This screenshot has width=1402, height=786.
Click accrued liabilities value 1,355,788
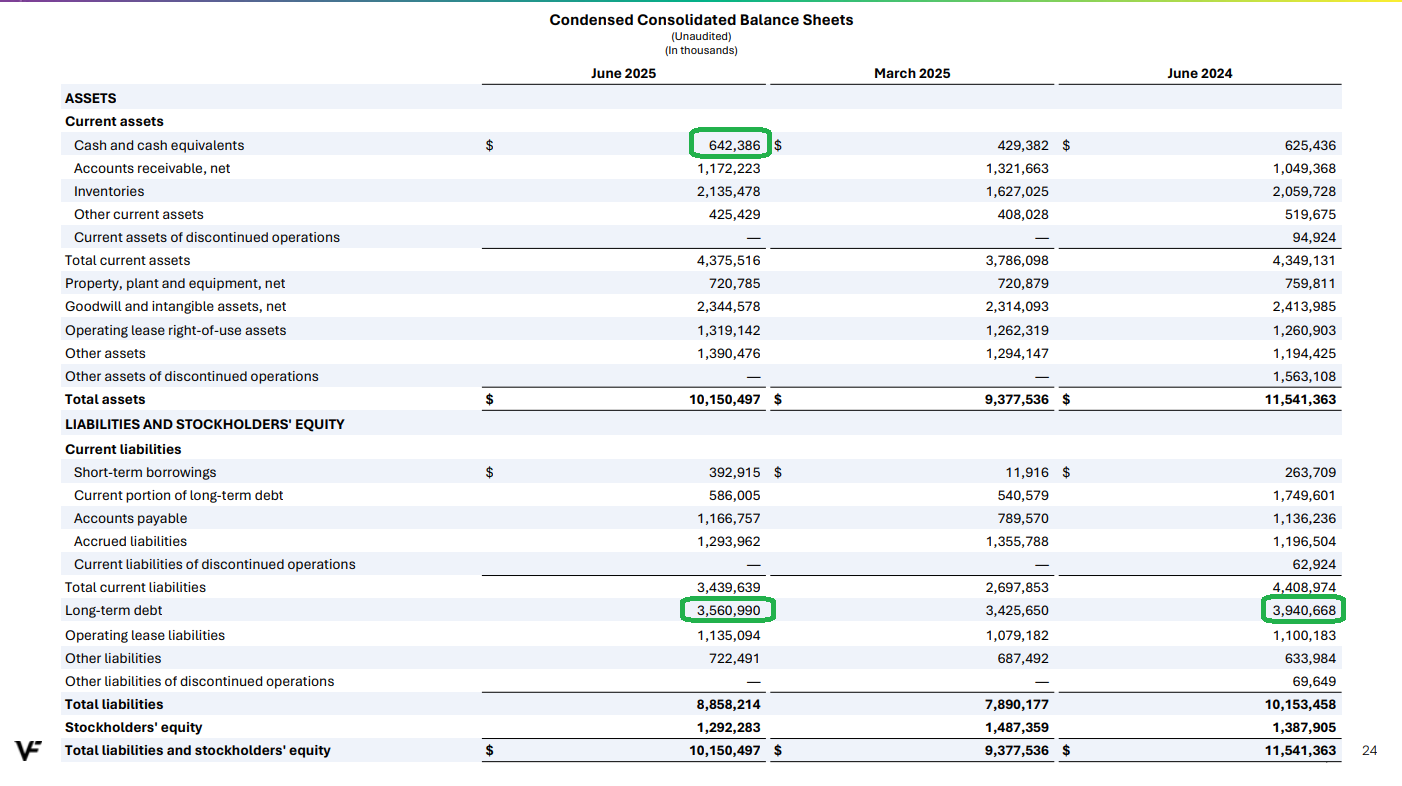click(x=1017, y=541)
